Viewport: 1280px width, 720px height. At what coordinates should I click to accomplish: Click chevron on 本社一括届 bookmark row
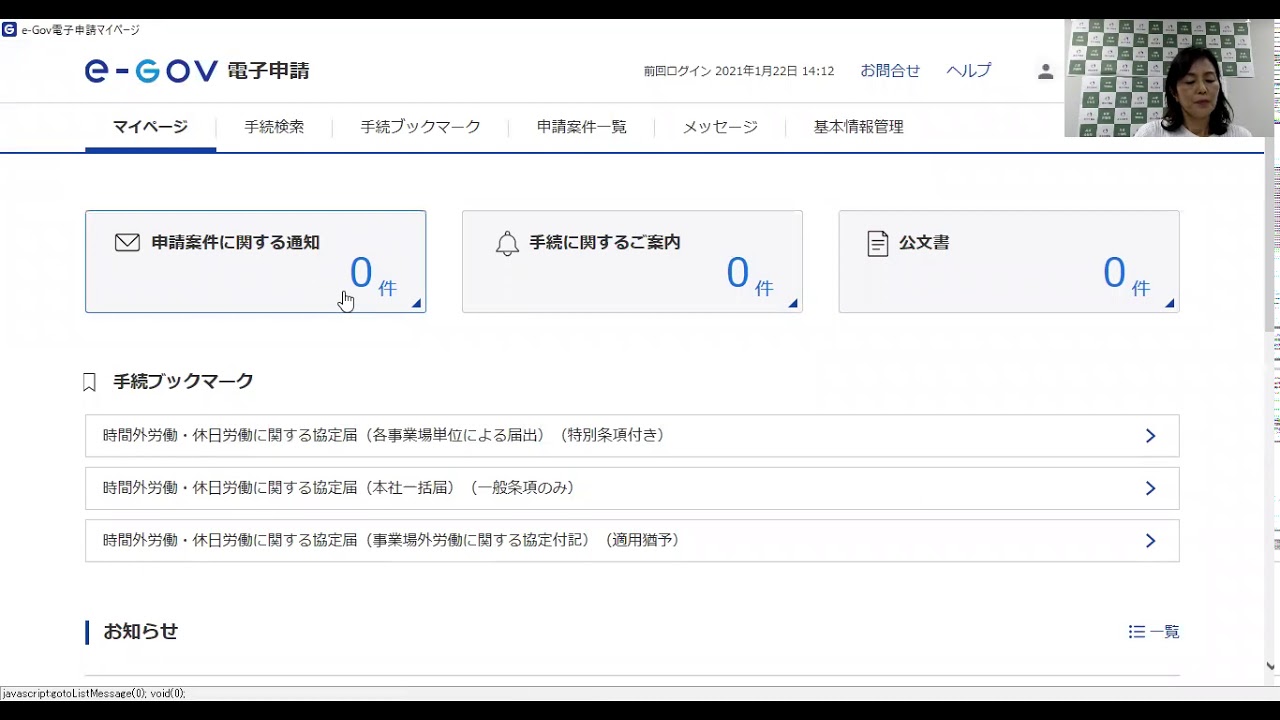tap(1150, 488)
